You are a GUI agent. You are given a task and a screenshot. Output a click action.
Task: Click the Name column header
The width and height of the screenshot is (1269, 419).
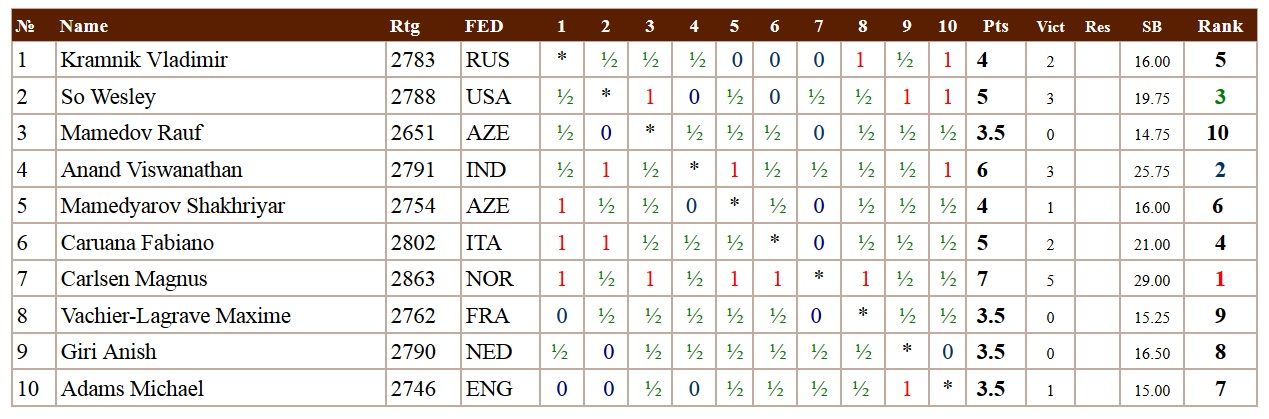point(84,26)
